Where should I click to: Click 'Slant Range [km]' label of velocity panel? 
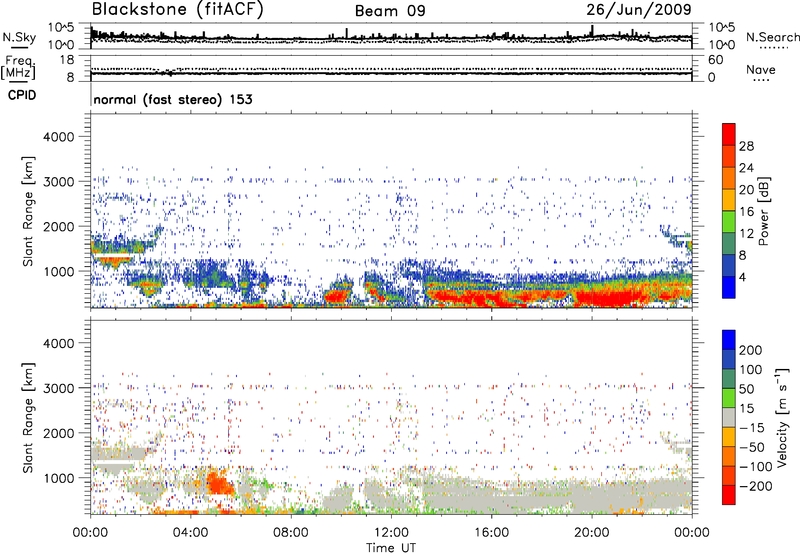(28, 417)
